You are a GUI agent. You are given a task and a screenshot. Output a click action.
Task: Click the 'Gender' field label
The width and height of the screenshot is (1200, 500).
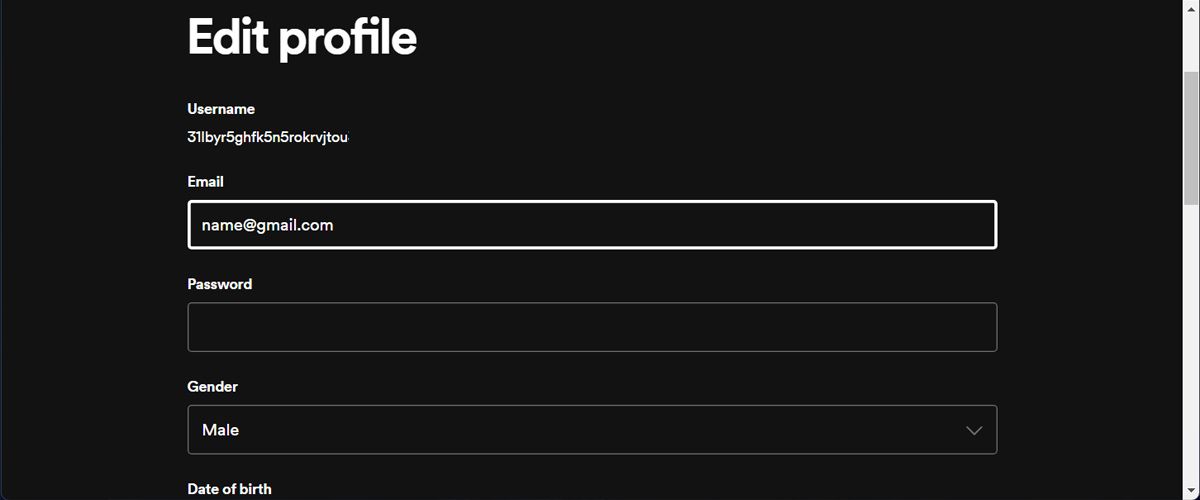pyautogui.click(x=212, y=387)
